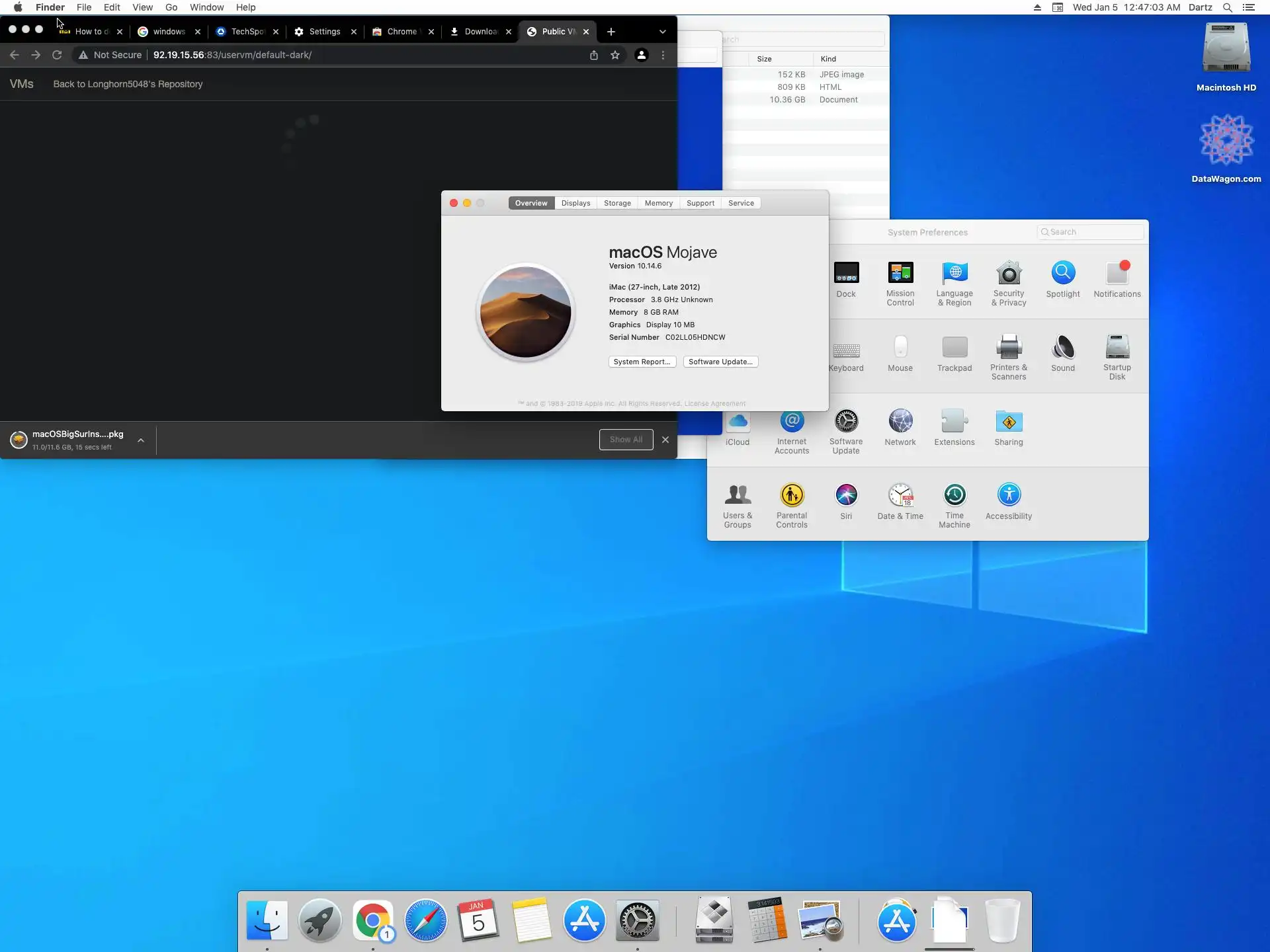Click the System Report... button

pyautogui.click(x=642, y=362)
